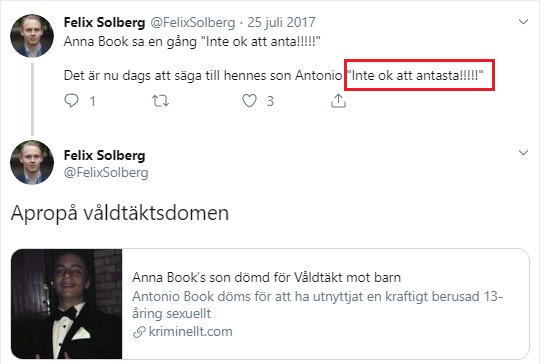Viewport: 546px width, 364px height.
Task: Click the Apropå våldtäktsdomen tweet text
Action: [x=120, y=213]
